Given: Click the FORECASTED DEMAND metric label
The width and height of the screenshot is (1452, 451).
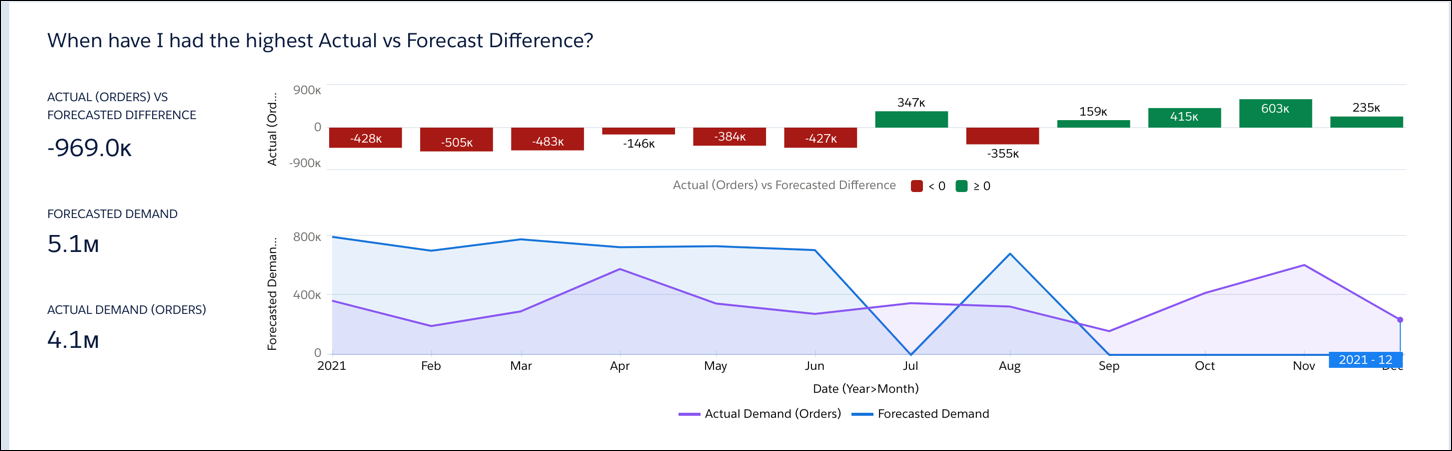Looking at the screenshot, I should pyautogui.click(x=112, y=214).
